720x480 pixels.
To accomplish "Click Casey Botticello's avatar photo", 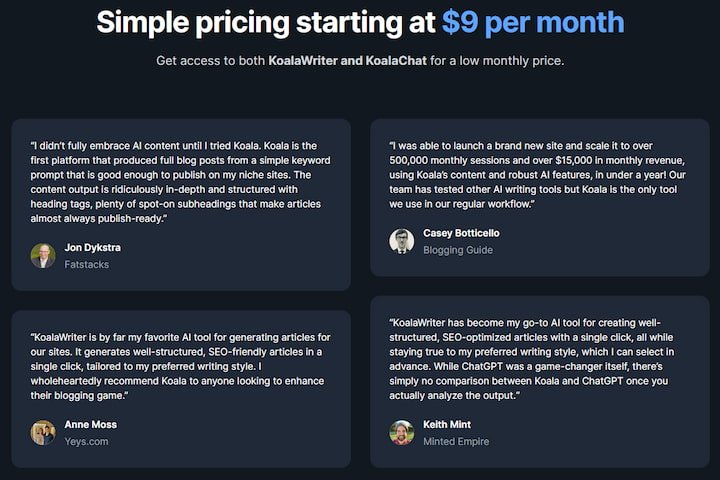I will (x=402, y=241).
